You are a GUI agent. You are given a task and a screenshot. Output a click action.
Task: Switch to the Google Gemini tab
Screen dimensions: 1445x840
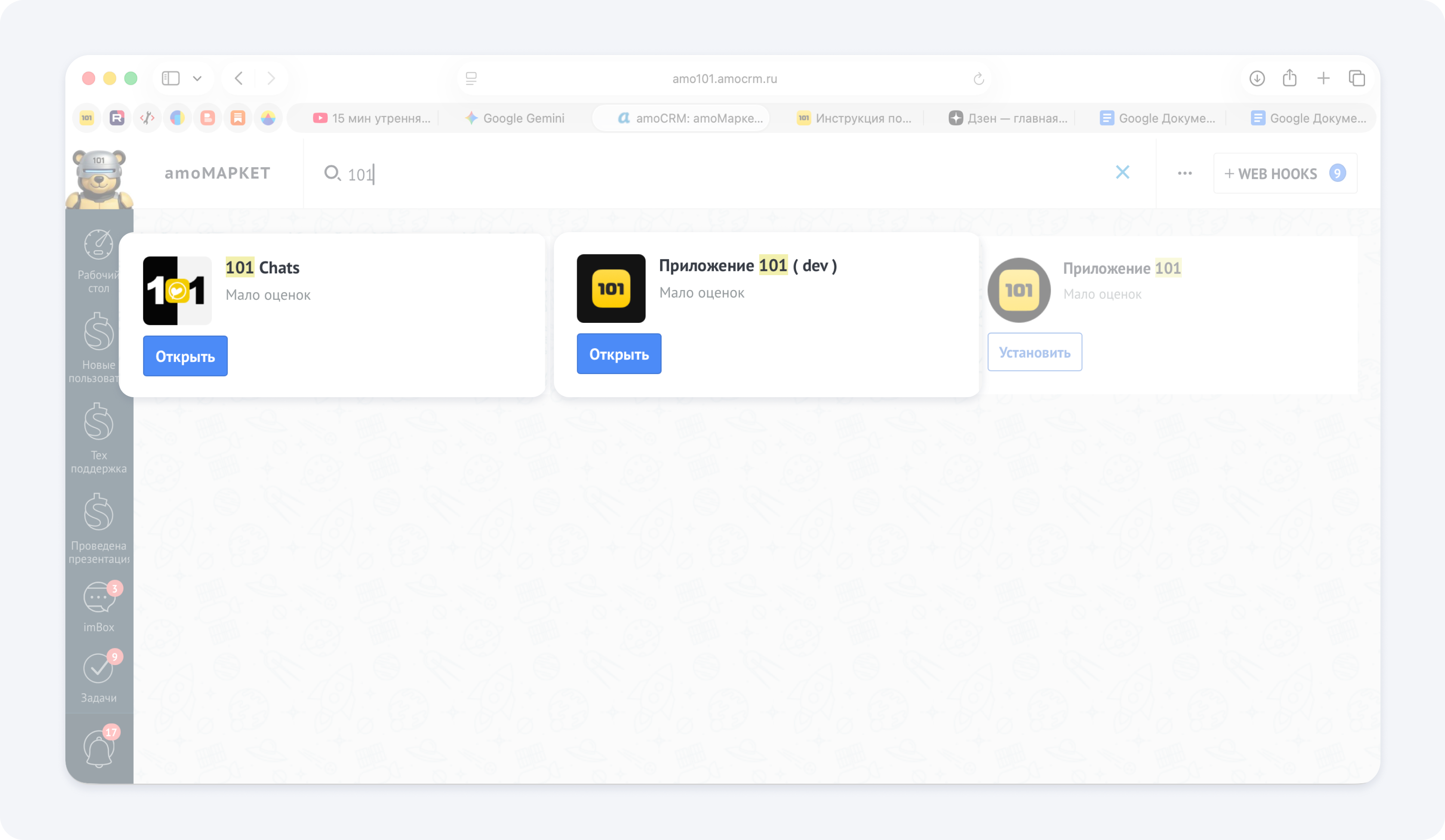(x=515, y=118)
